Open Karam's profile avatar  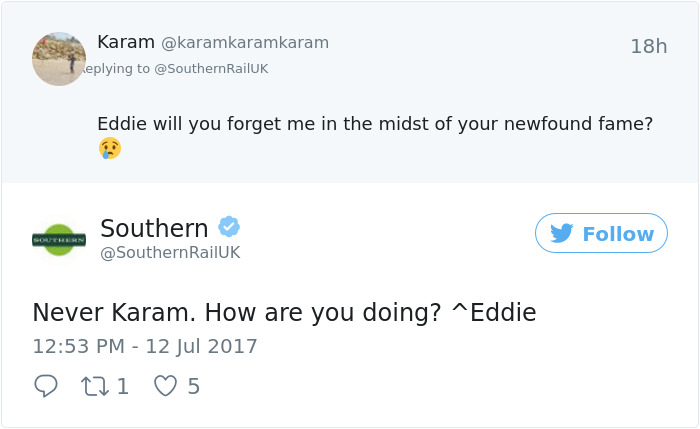click(59, 59)
